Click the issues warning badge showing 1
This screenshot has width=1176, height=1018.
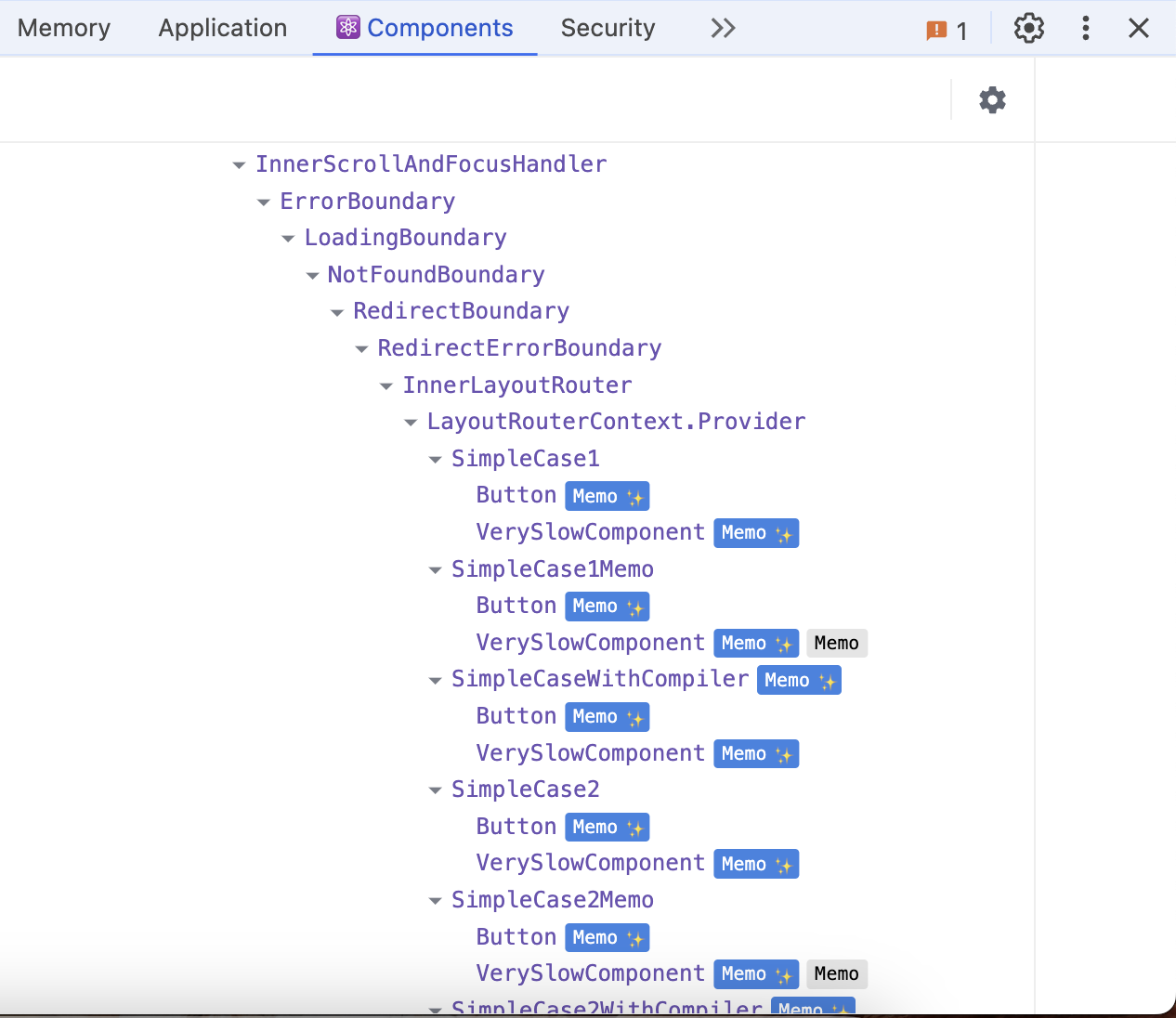(947, 29)
